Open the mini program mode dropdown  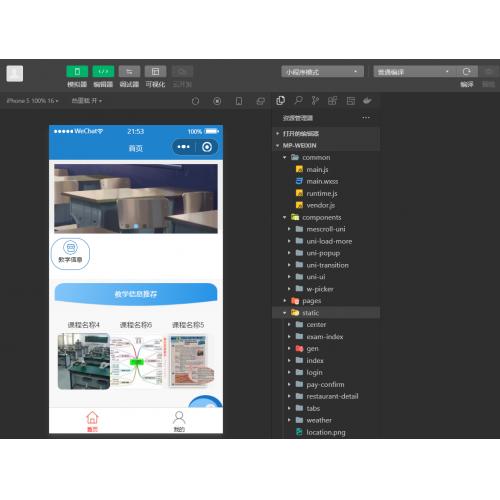322,71
